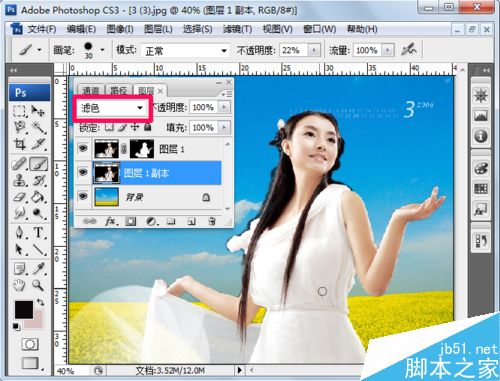500x381 pixels.
Task: Toggle the airbrush button in options bar
Action: [x=409, y=50]
